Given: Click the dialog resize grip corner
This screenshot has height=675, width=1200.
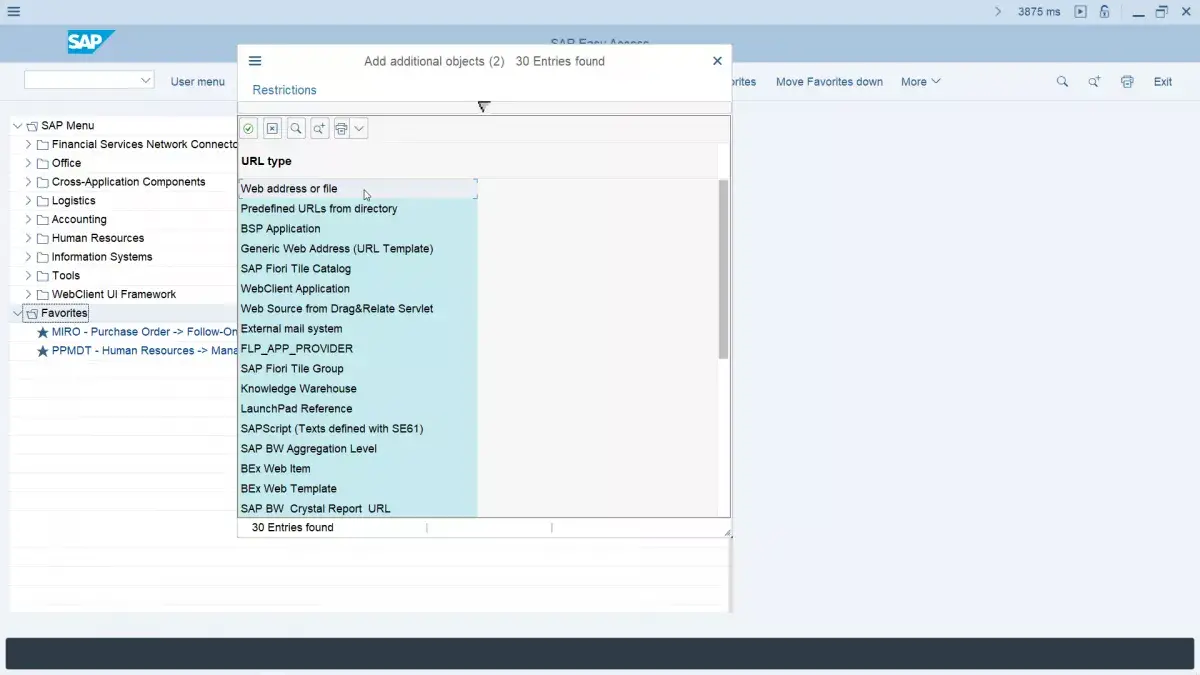Looking at the screenshot, I should click(x=728, y=533).
